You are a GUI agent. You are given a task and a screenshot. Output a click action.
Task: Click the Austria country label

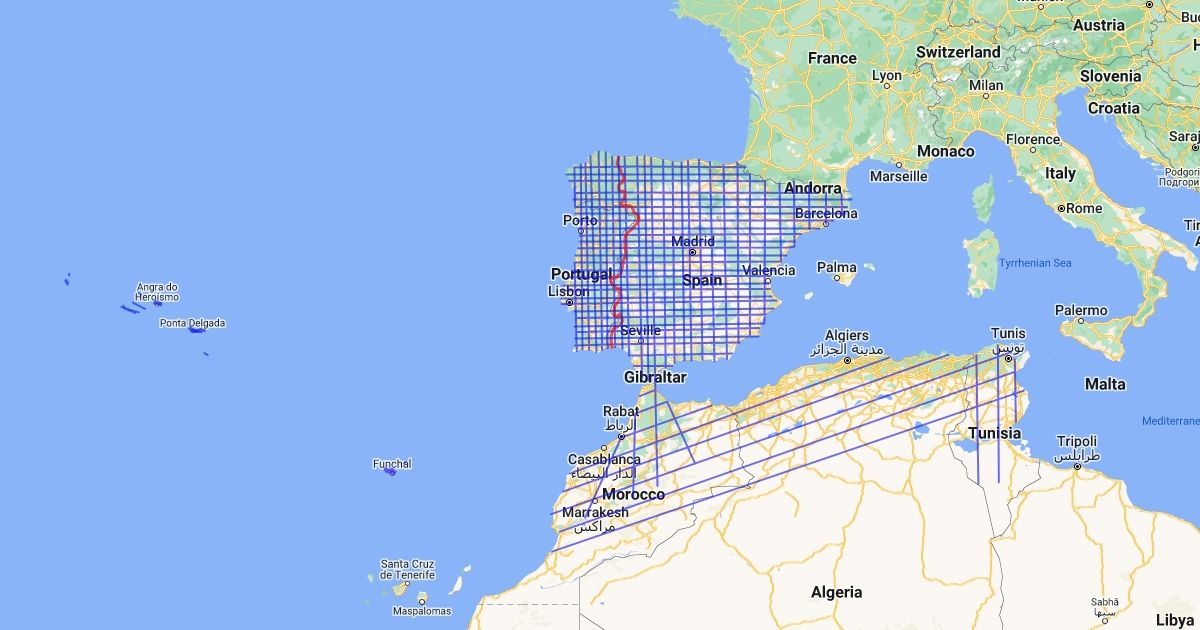pos(1099,25)
